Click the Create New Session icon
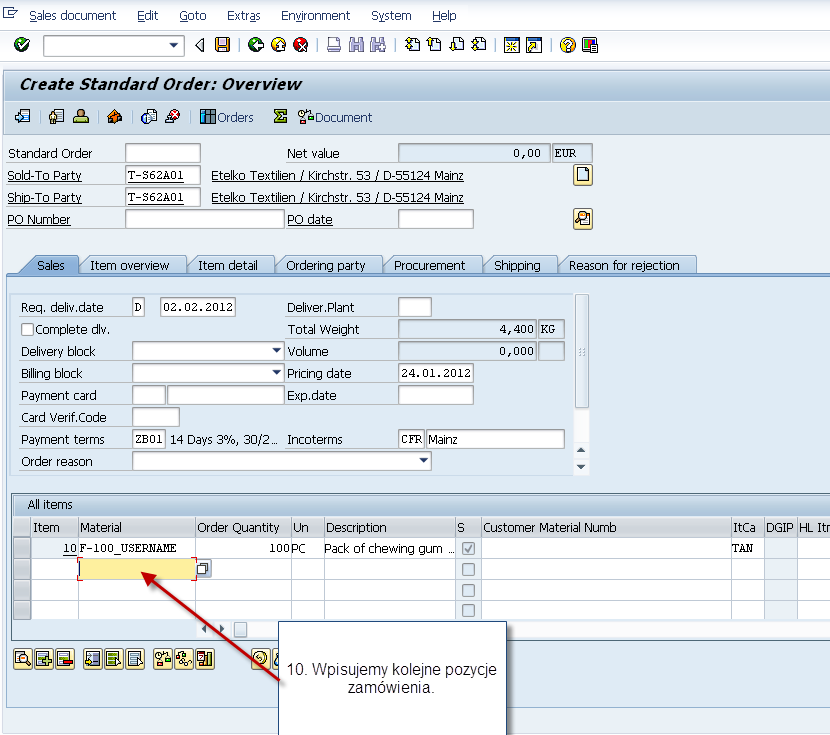This screenshot has width=830, height=735. [512, 46]
